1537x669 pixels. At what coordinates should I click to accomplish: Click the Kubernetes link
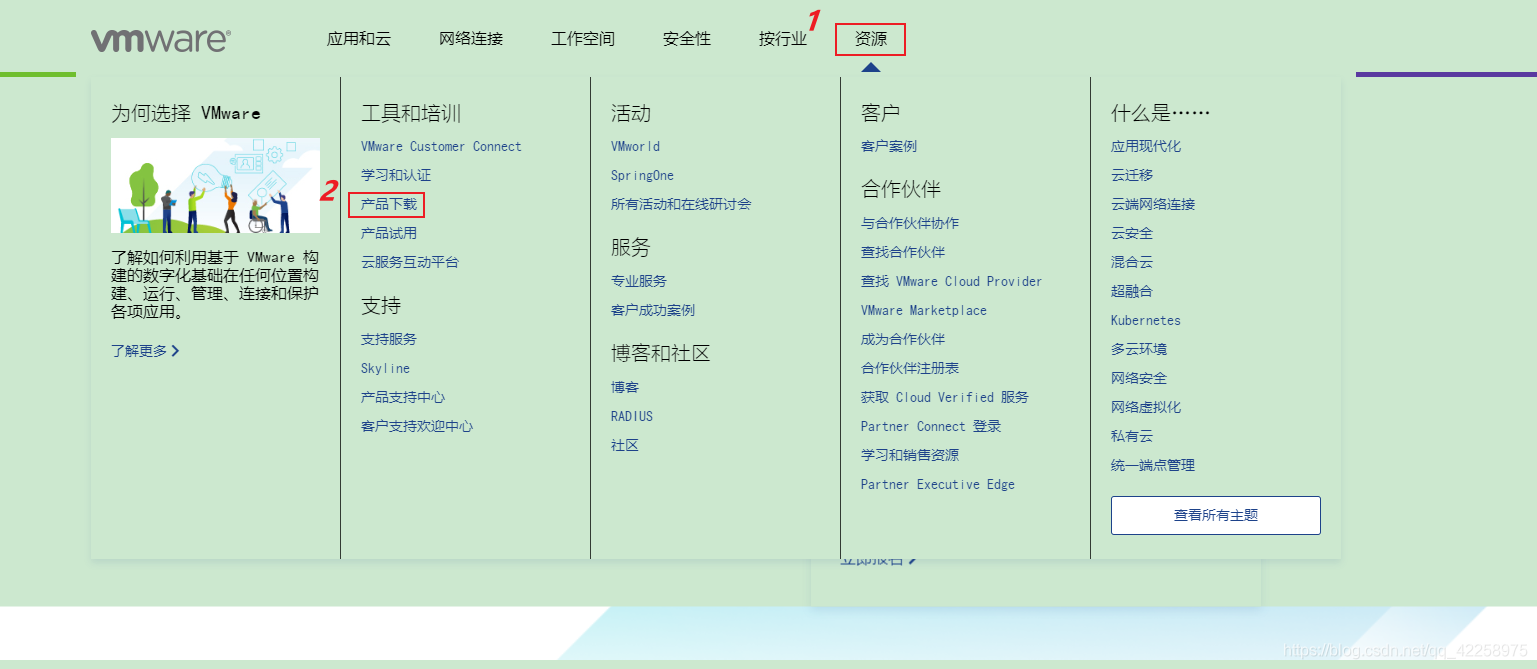(1146, 320)
